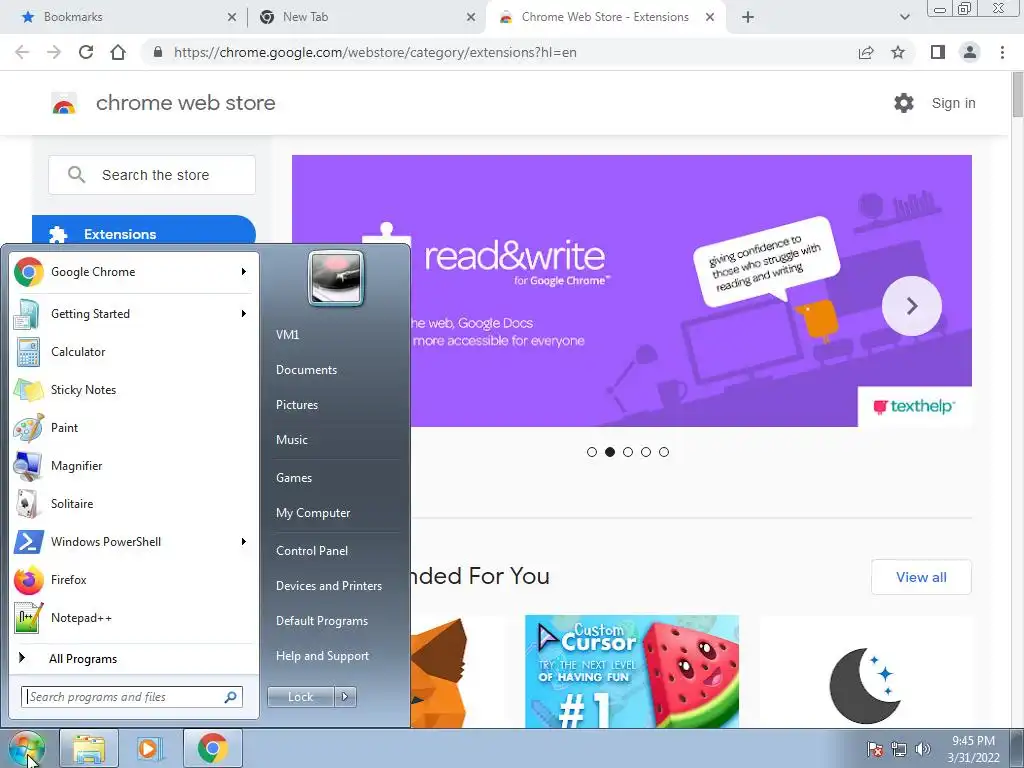Open a new browser tab
This screenshot has width=1024, height=768.
coord(748,17)
